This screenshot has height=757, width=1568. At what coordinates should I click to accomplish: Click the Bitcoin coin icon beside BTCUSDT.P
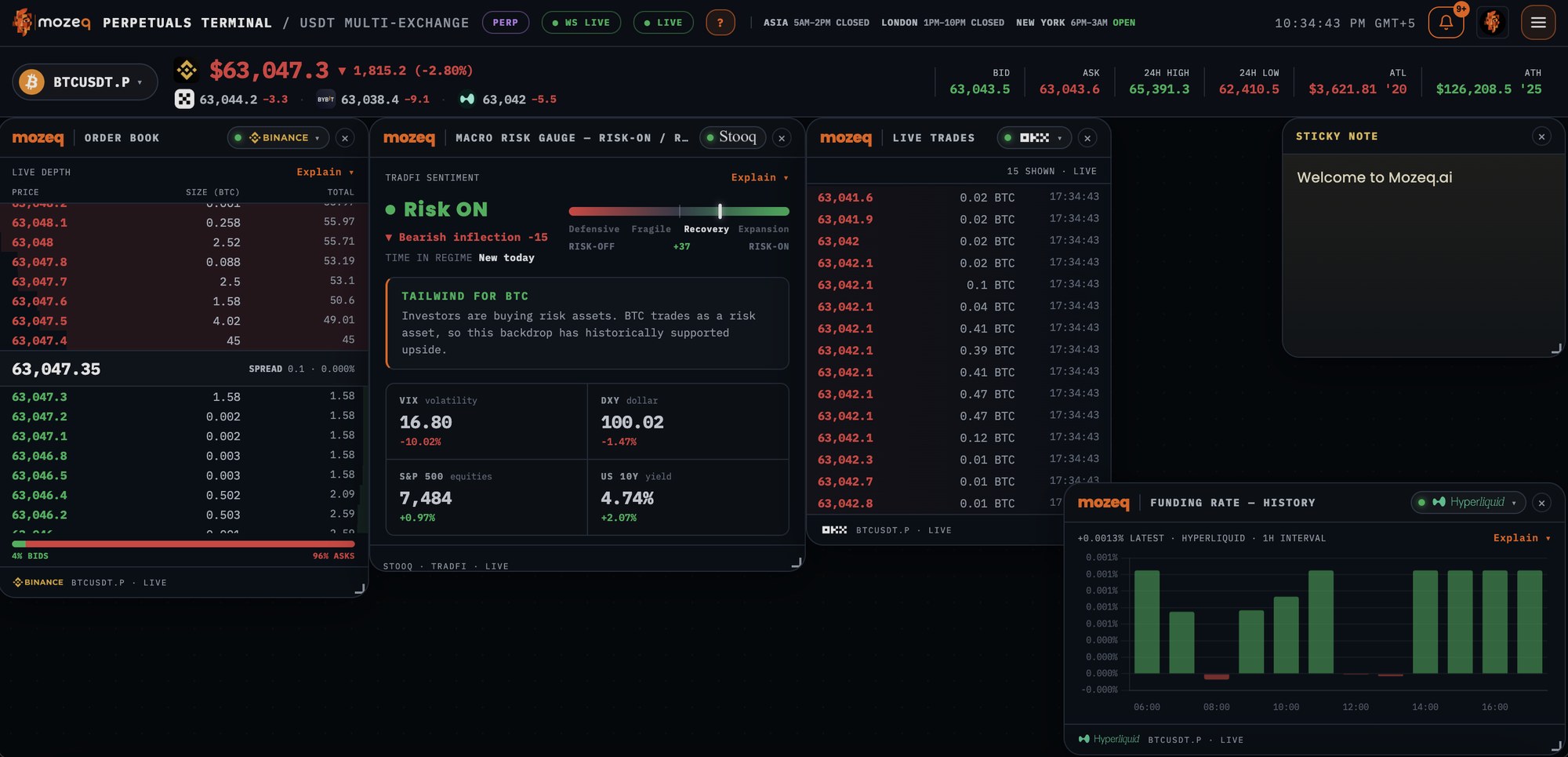coord(31,82)
